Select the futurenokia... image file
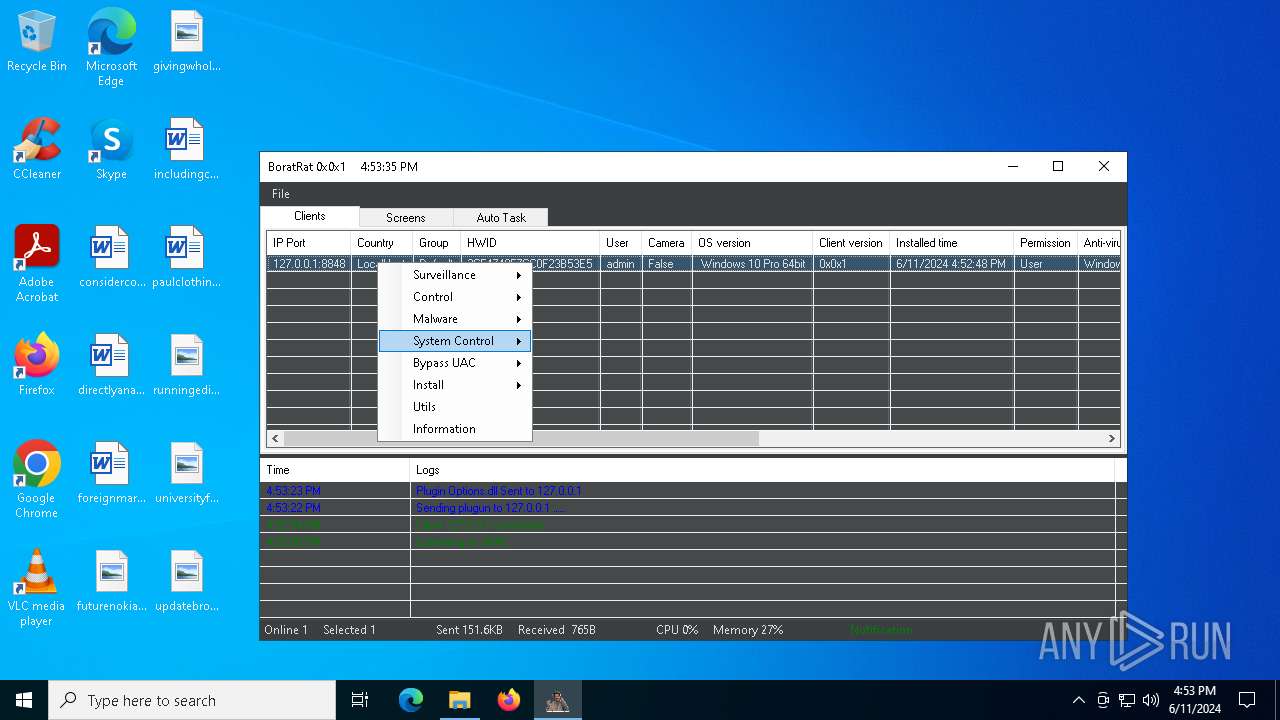1280x720 pixels. (111, 582)
